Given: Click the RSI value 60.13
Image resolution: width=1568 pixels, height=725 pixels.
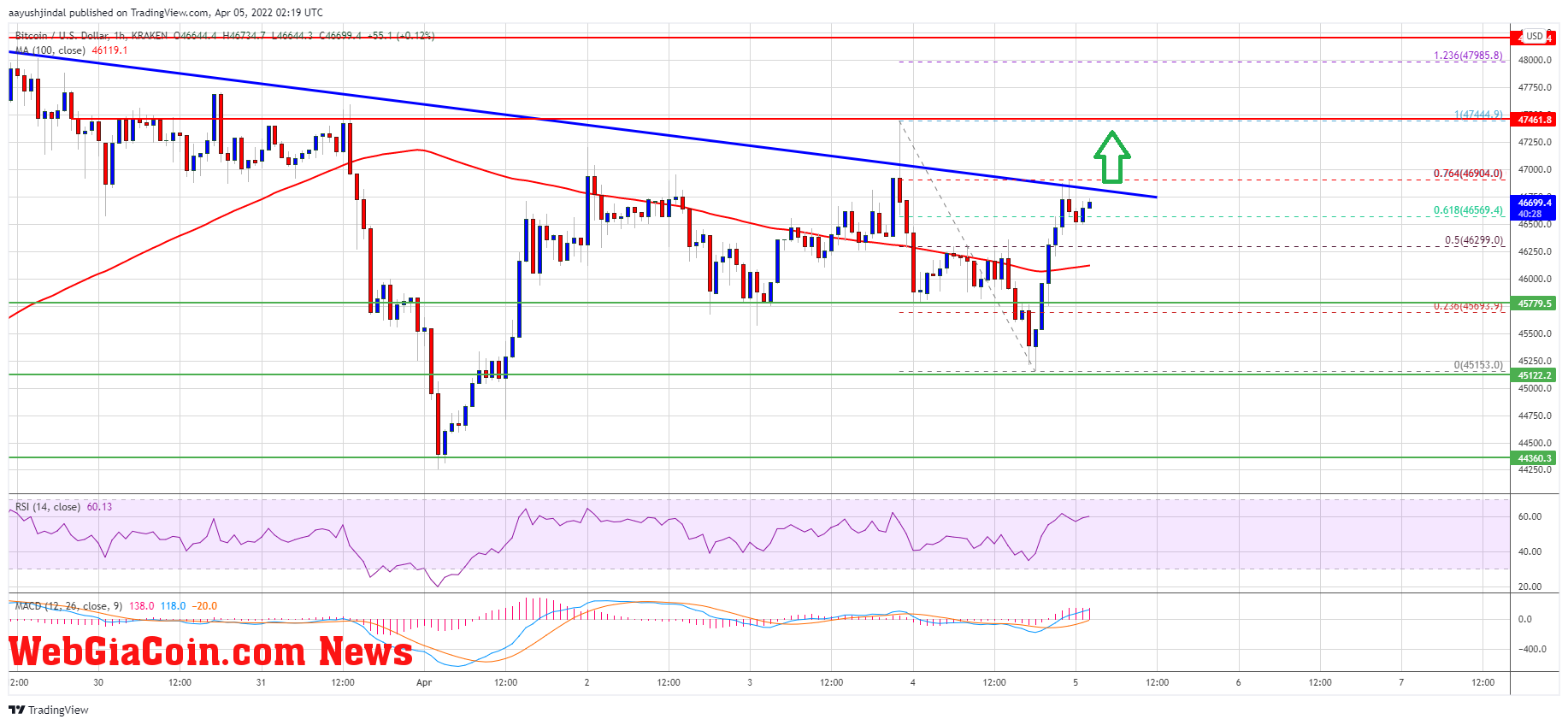Looking at the screenshot, I should 99,507.
